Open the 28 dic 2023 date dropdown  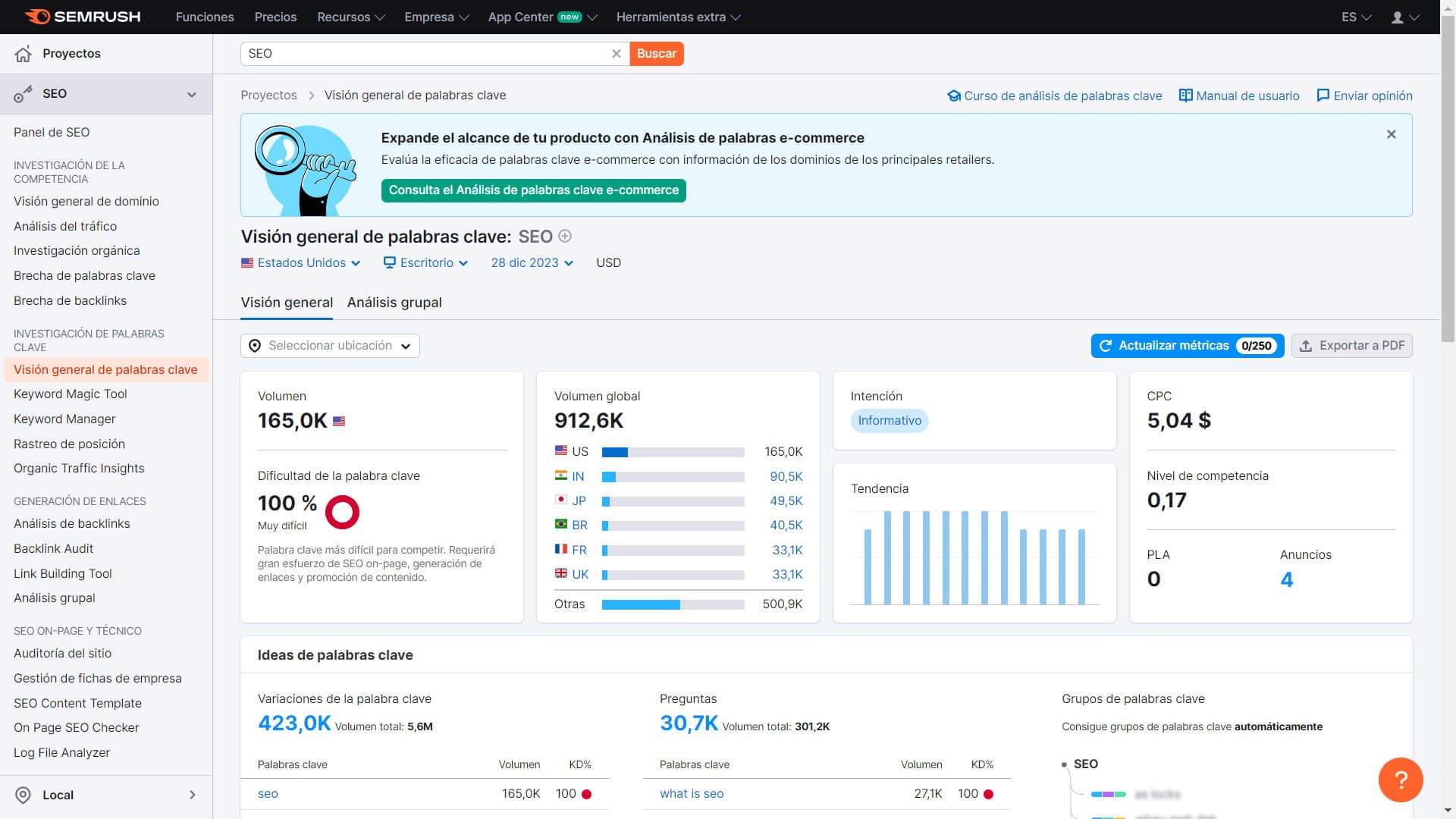[x=532, y=263]
